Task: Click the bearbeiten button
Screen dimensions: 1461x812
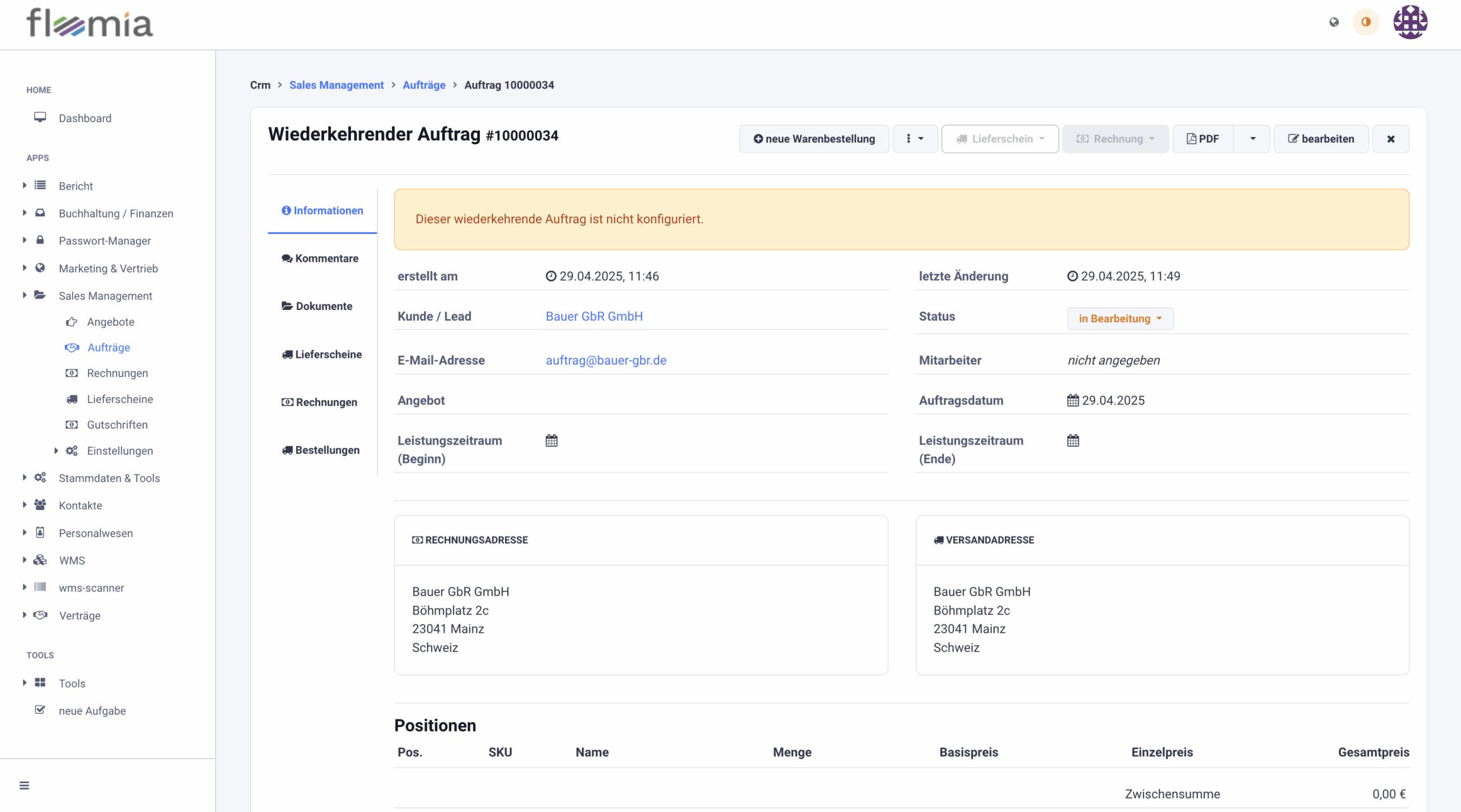Action: point(1321,139)
